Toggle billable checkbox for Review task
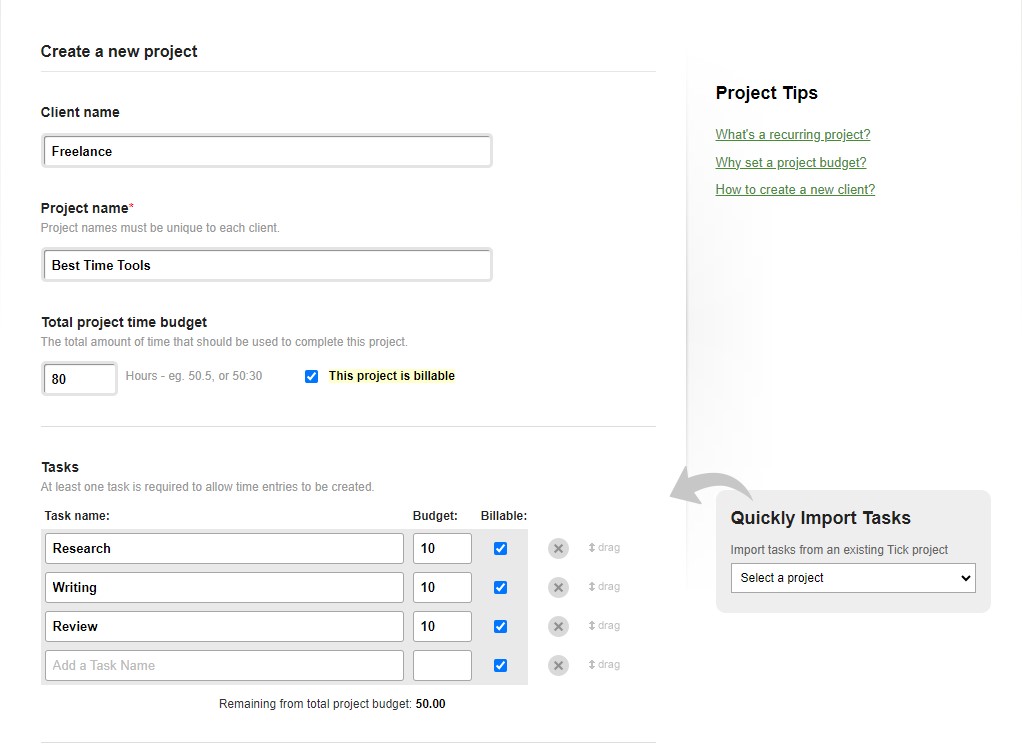This screenshot has height=753, width=1022. pyautogui.click(x=500, y=626)
